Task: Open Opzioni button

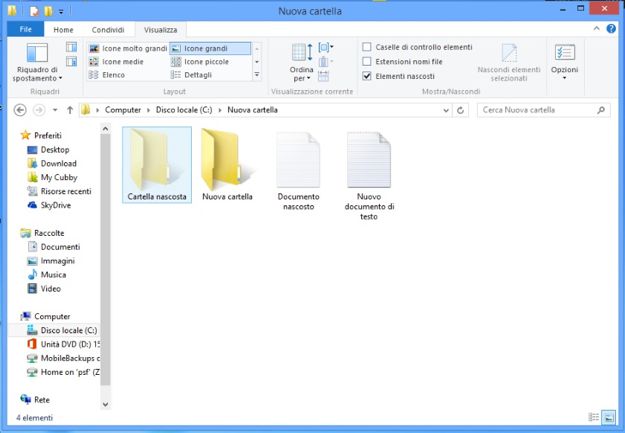Action: point(564,62)
